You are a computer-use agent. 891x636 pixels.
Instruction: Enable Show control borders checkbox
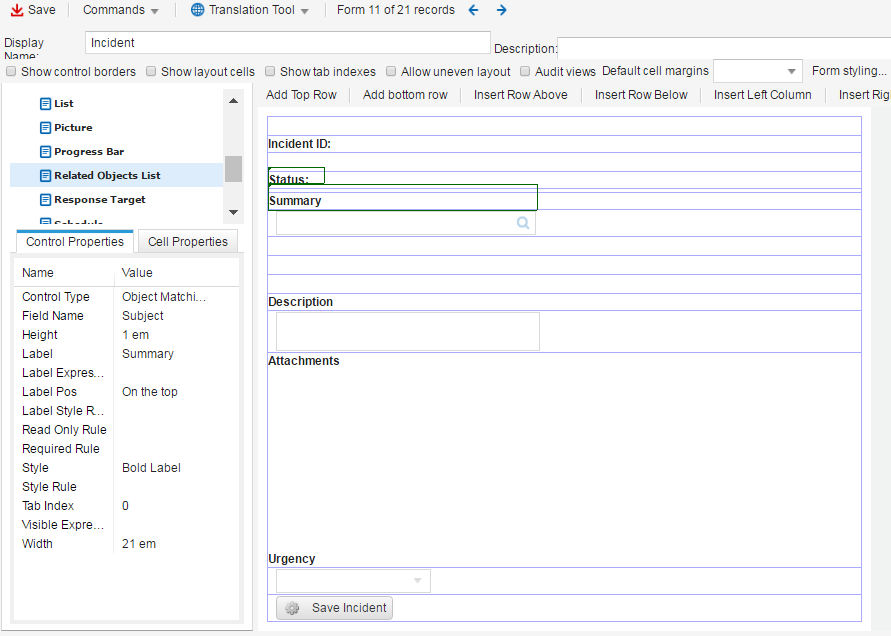tap(11, 72)
